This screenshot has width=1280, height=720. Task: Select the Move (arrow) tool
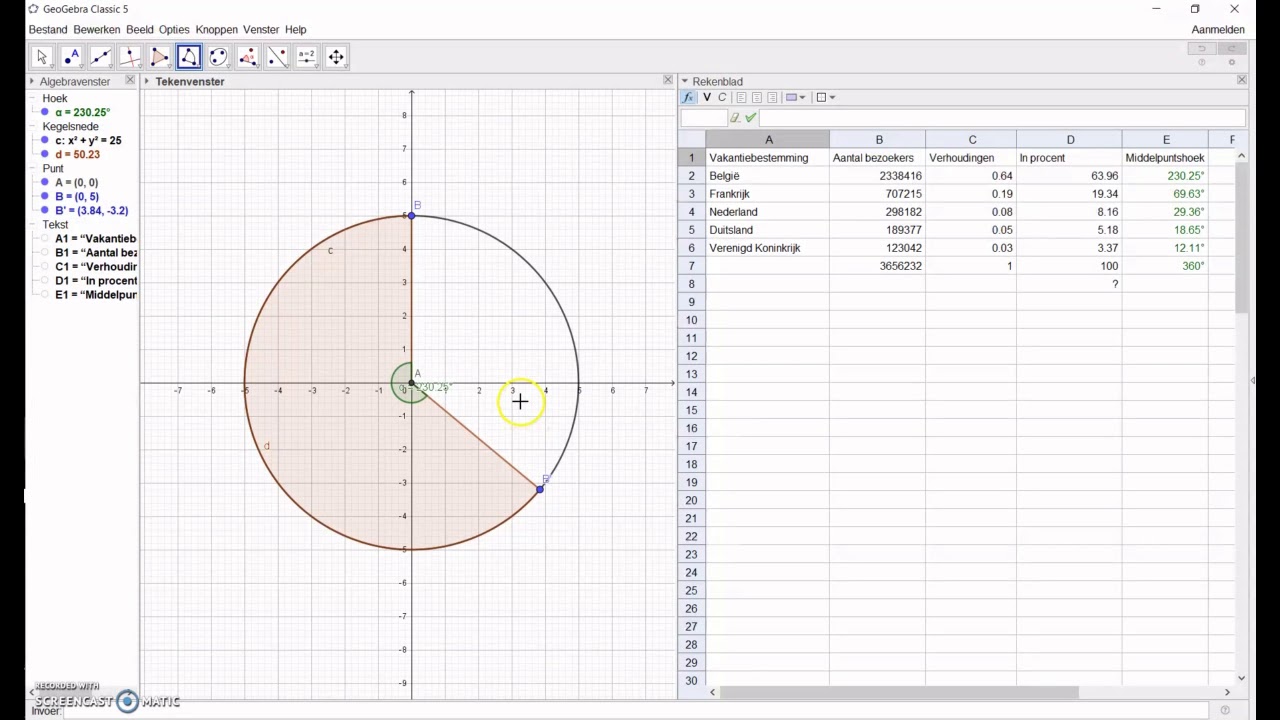point(42,57)
